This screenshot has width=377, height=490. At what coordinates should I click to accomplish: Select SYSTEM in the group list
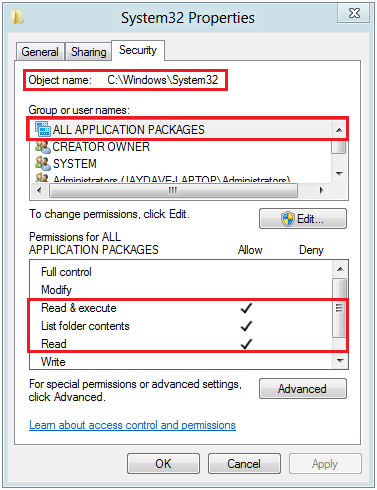[180, 163]
